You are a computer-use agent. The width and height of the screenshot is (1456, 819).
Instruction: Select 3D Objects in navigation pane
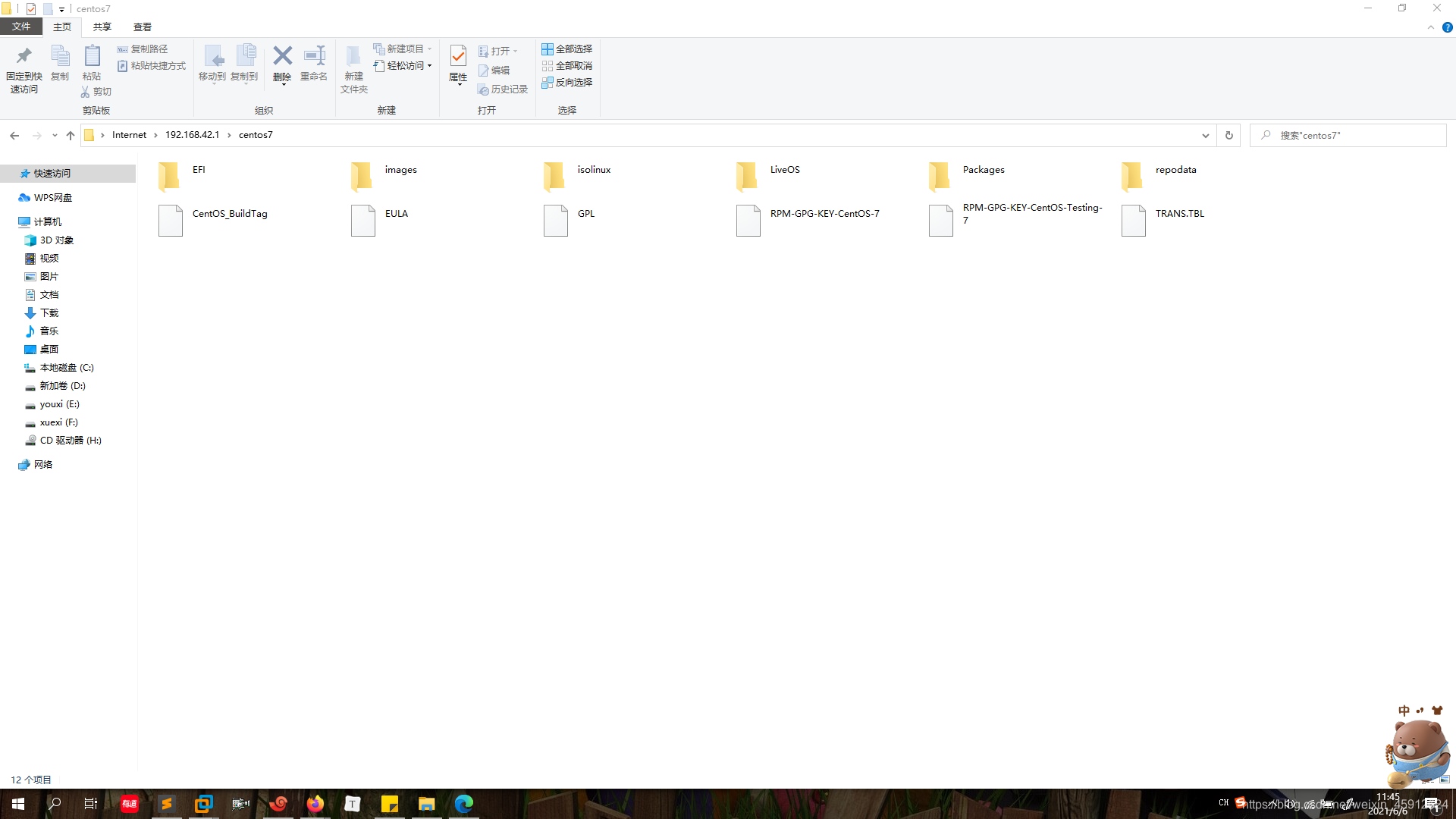pos(49,240)
